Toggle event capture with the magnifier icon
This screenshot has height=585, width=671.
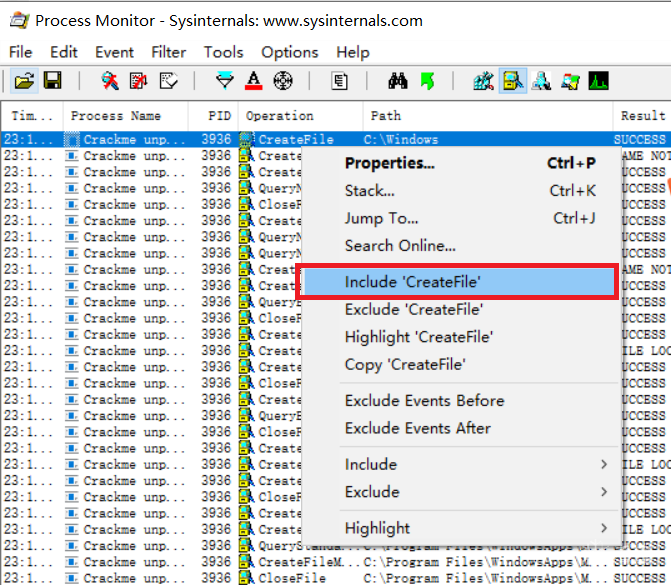(110, 80)
